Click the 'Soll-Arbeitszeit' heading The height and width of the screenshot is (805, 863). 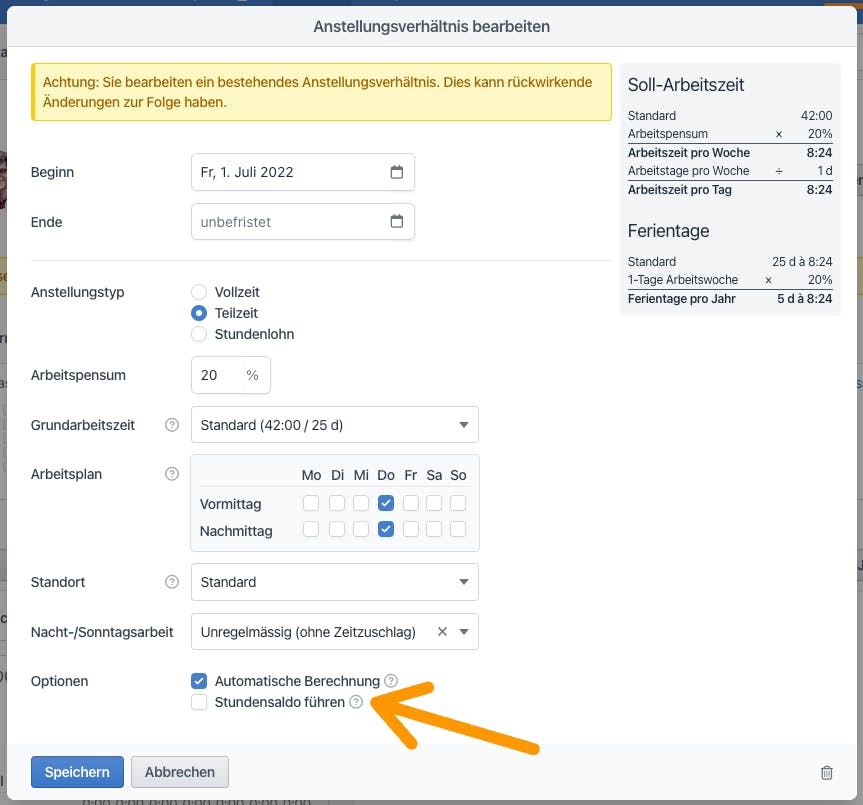coord(686,85)
